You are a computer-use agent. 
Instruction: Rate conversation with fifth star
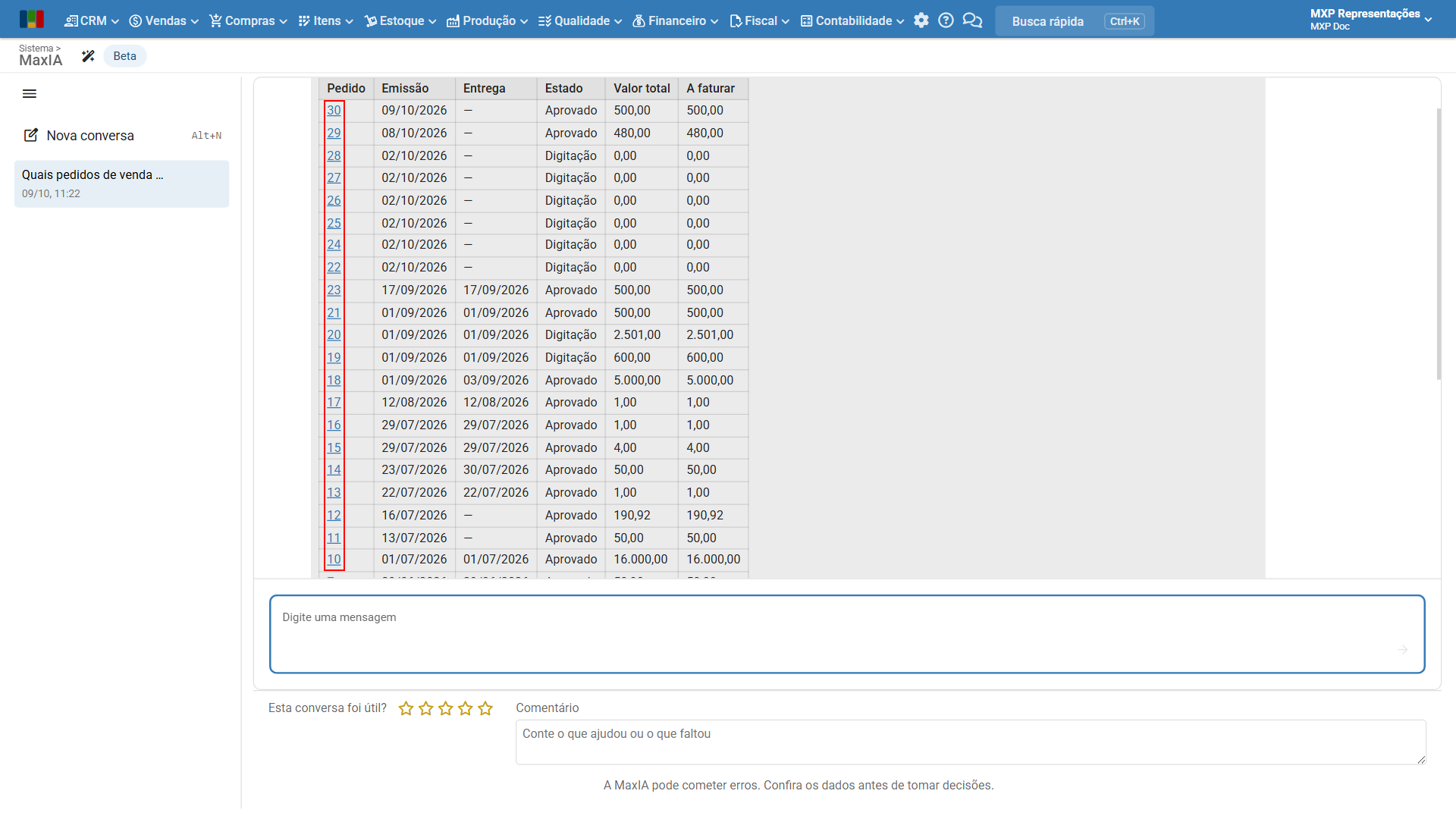click(485, 708)
